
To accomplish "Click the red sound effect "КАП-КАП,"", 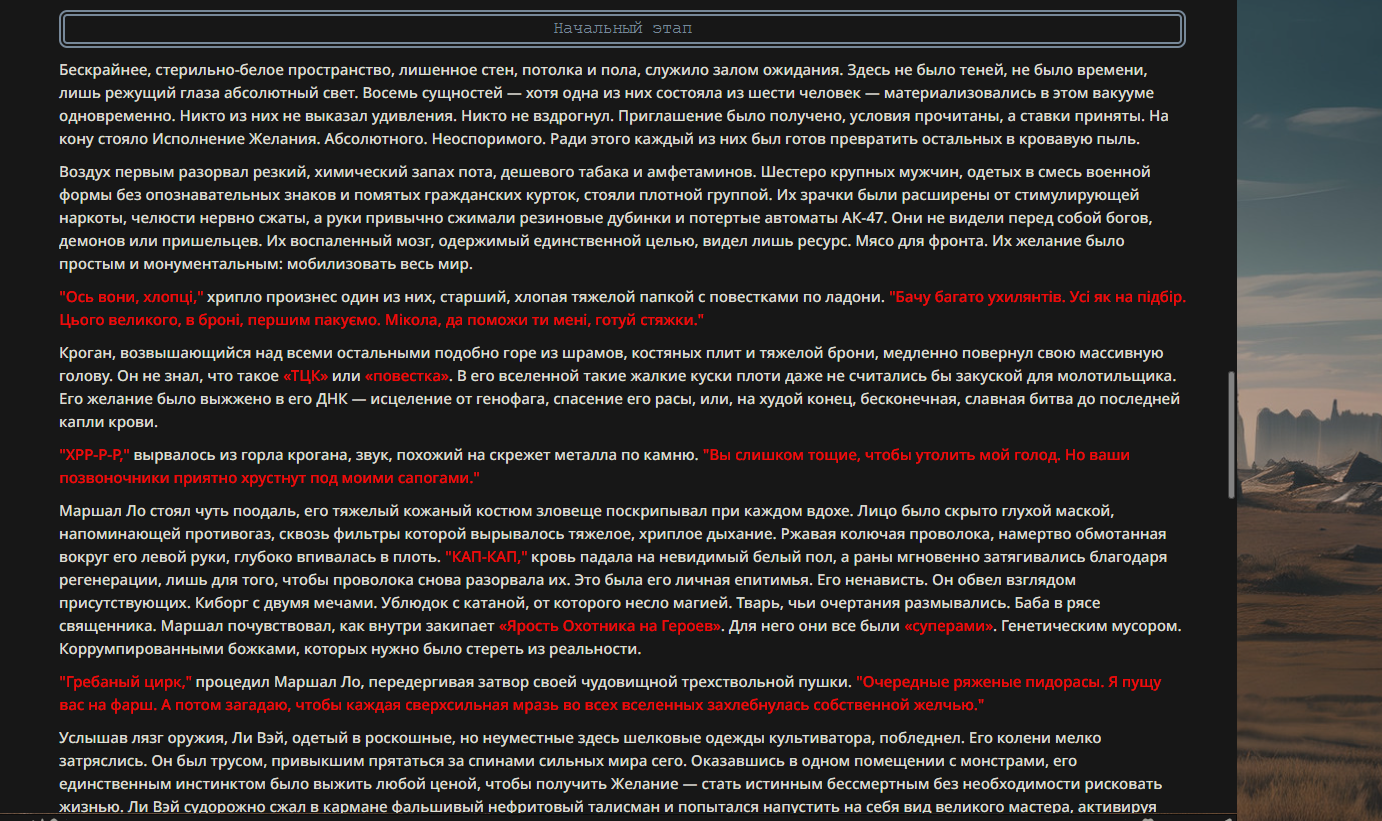I will pos(487,557).
